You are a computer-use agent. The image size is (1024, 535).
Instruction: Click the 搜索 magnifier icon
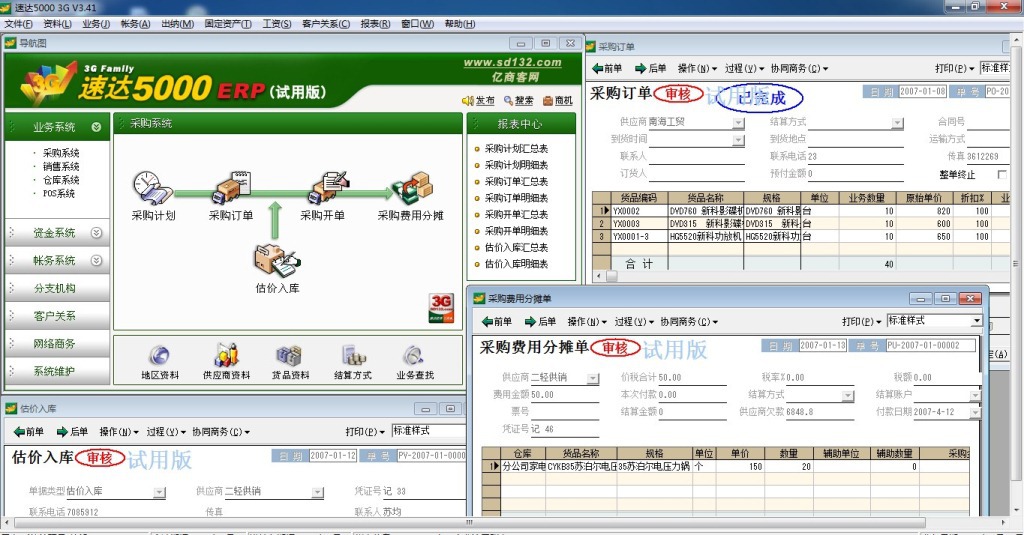[509, 101]
